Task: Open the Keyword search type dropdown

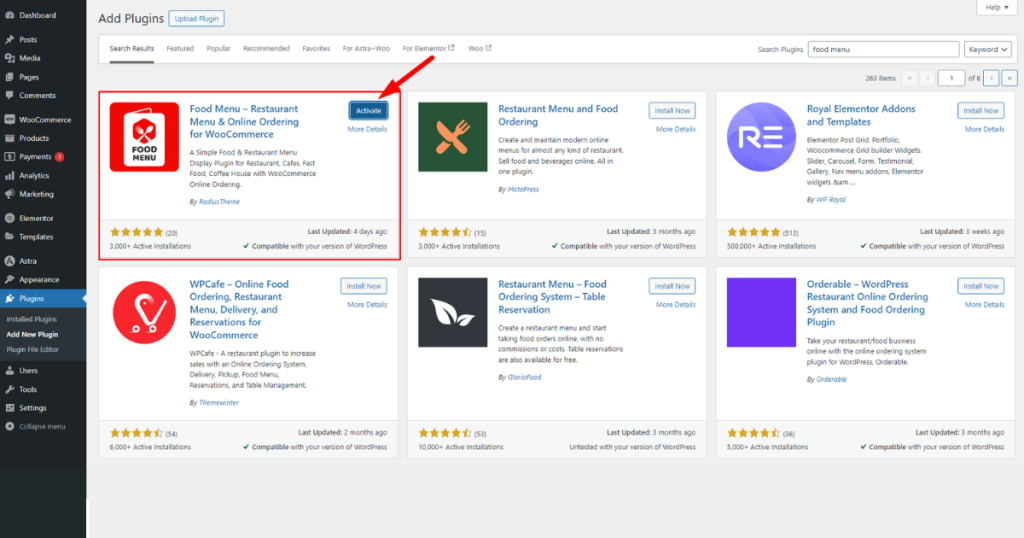Action: coord(987,49)
